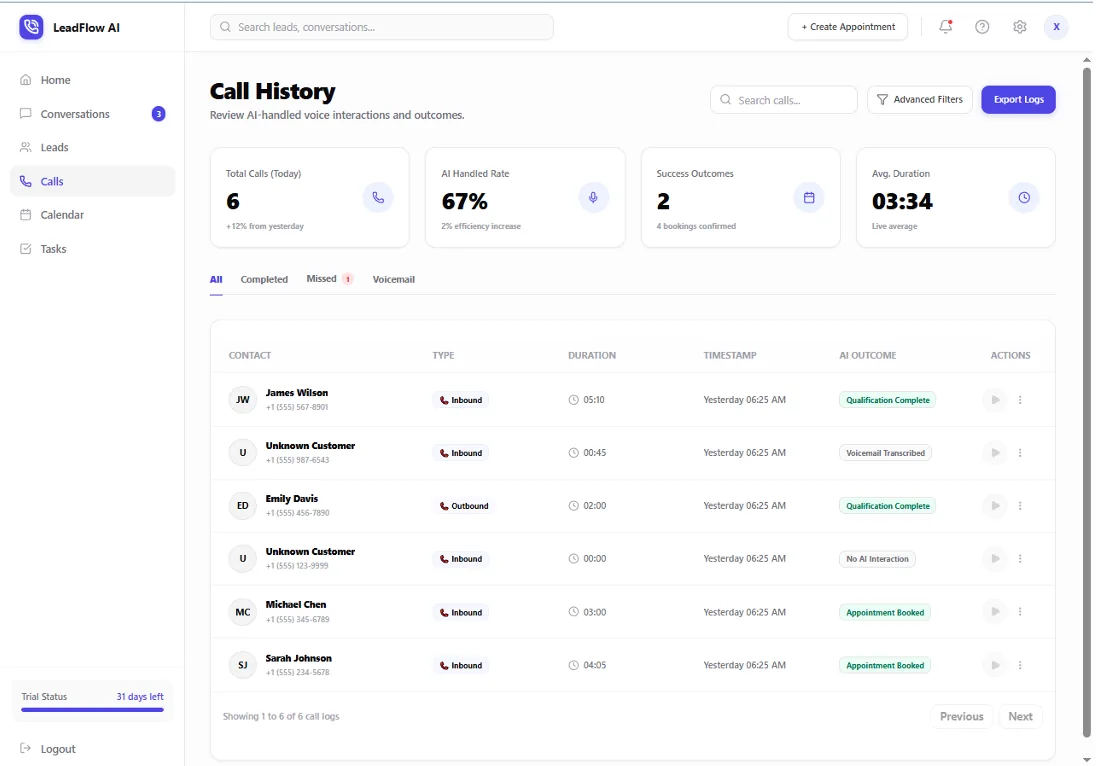Click the 05:10 duration value
Image resolution: width=1096 pixels, height=766 pixels.
(594, 400)
